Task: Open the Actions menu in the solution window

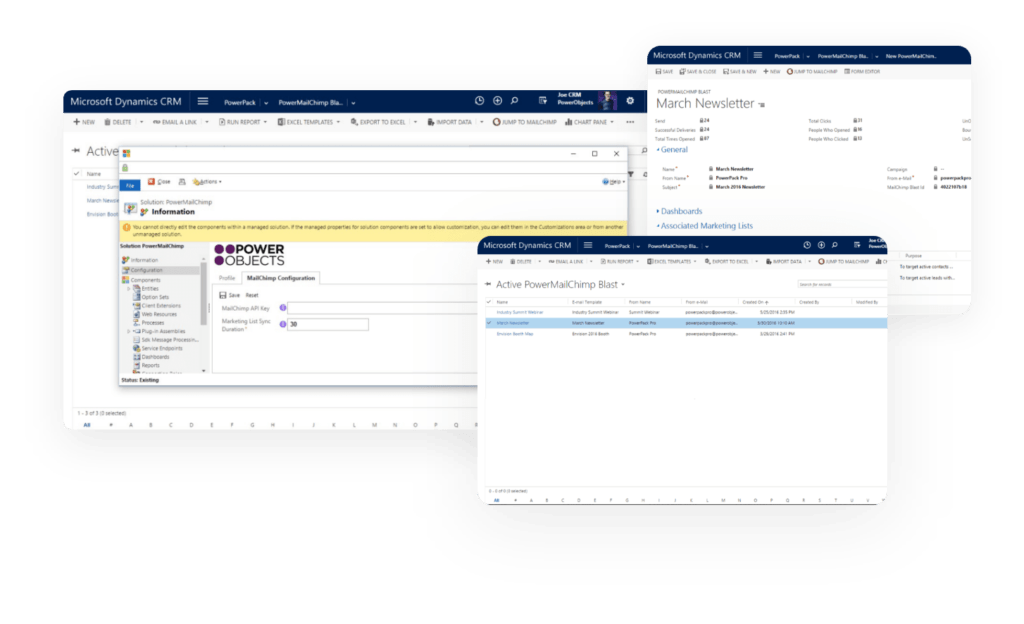Action: [x=208, y=181]
